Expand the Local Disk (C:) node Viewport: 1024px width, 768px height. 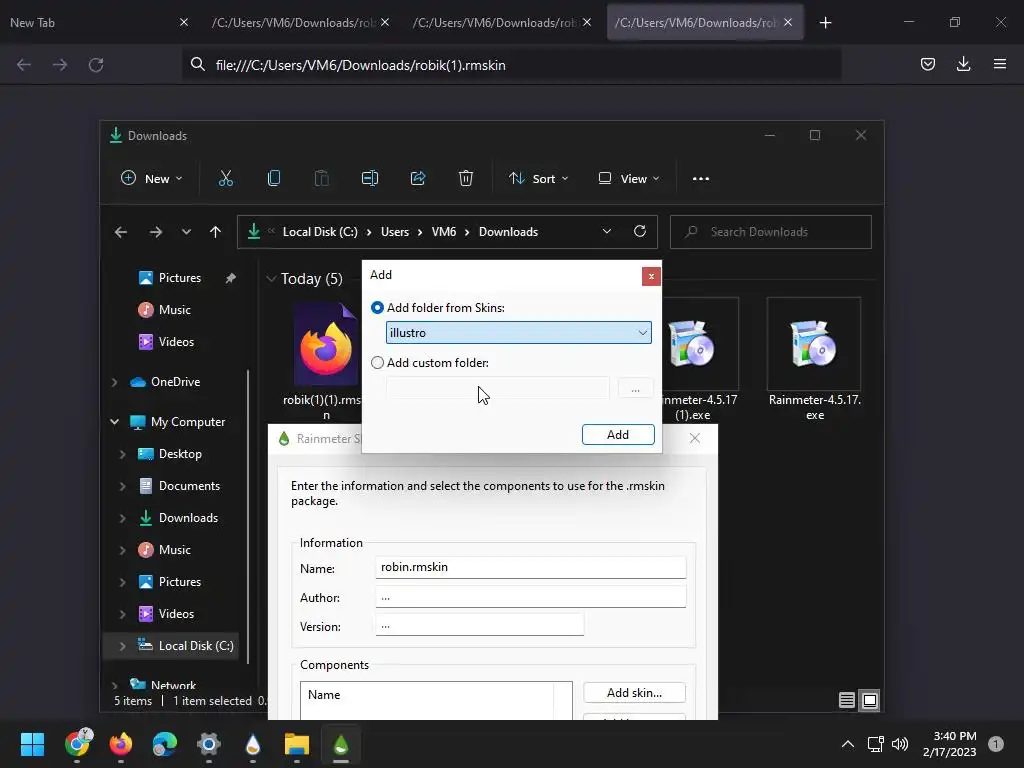pyautogui.click(x=123, y=646)
